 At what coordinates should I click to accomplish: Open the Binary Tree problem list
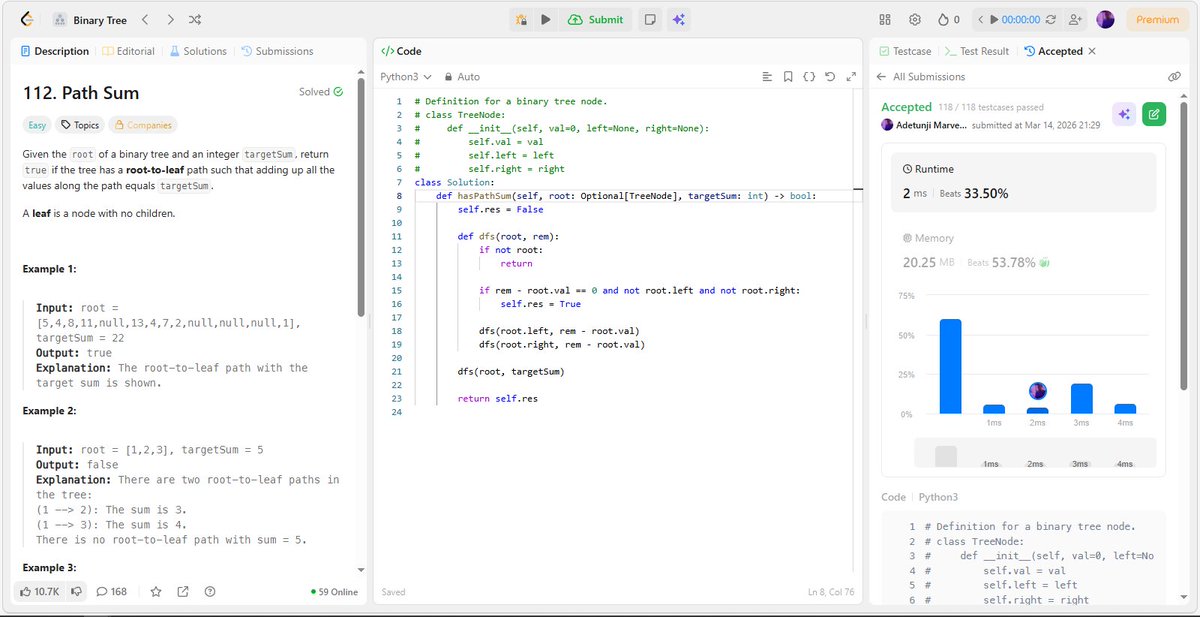(89, 19)
